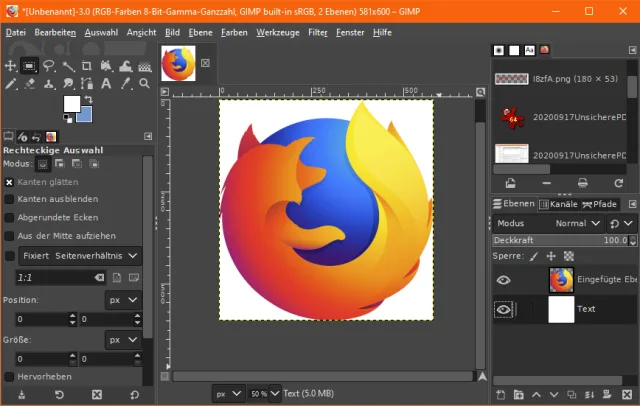Select the Free Select lasso tool
The height and width of the screenshot is (406, 640).
(x=49, y=66)
